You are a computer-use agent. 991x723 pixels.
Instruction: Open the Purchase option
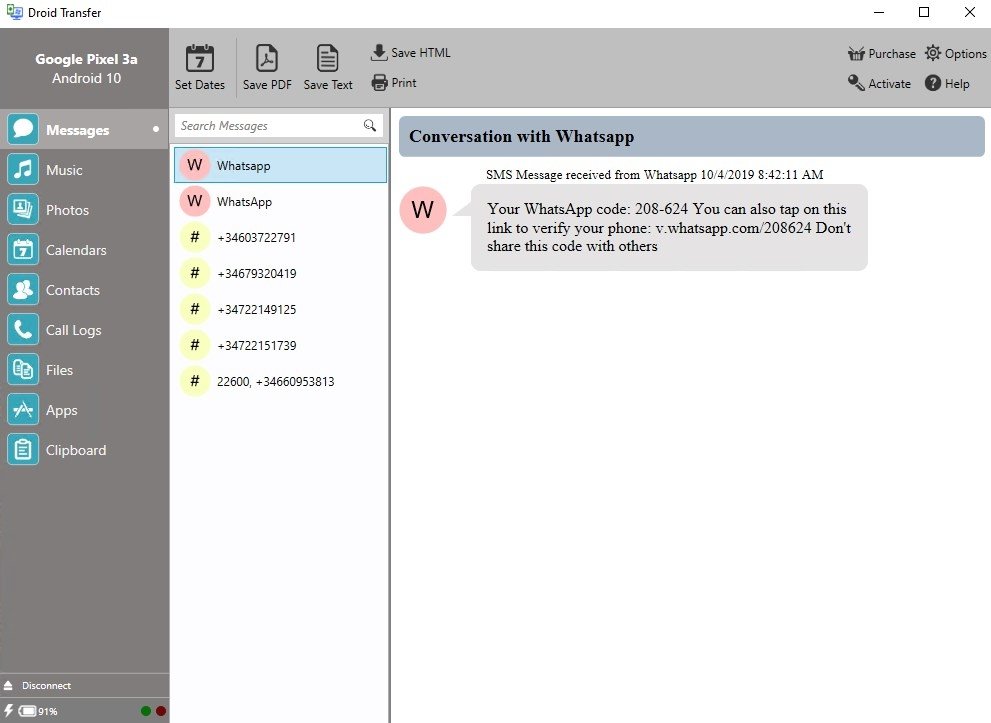tap(882, 54)
